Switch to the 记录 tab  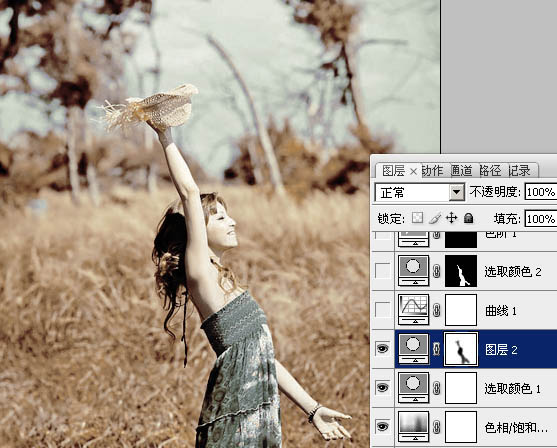pyautogui.click(x=519, y=171)
